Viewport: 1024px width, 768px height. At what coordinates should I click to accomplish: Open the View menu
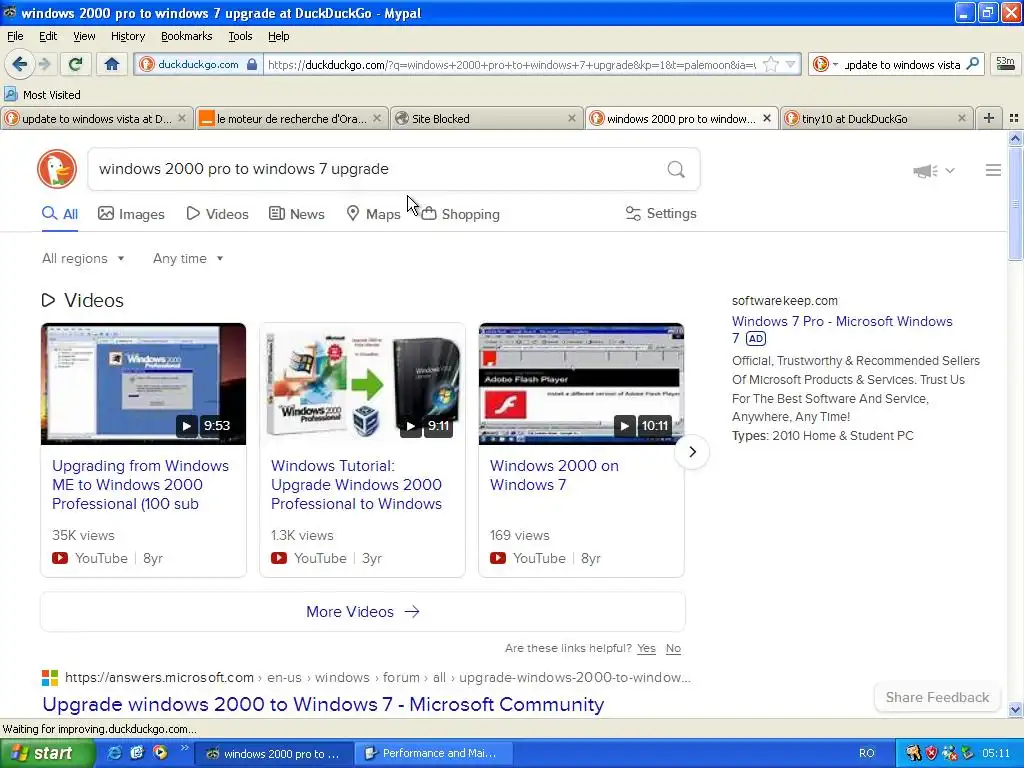pyautogui.click(x=84, y=36)
